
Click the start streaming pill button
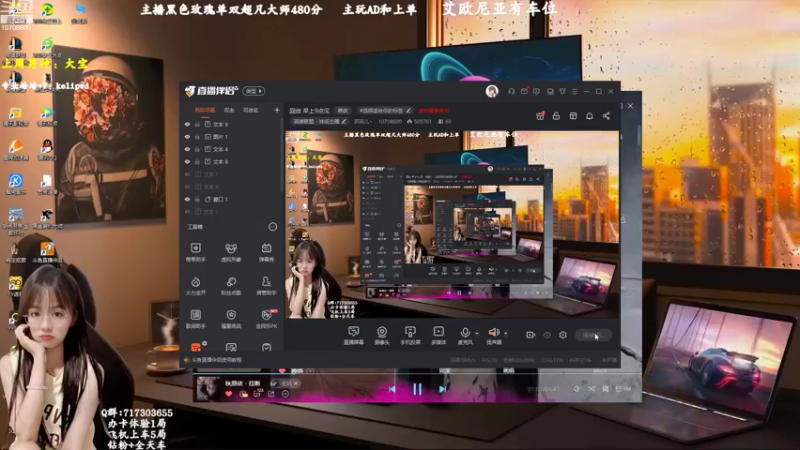coord(593,335)
